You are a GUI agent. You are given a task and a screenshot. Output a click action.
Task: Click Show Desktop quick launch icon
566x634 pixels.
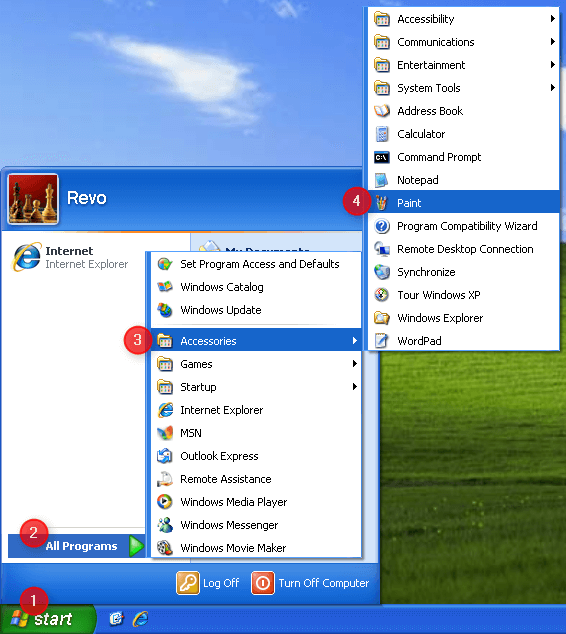coord(116,619)
